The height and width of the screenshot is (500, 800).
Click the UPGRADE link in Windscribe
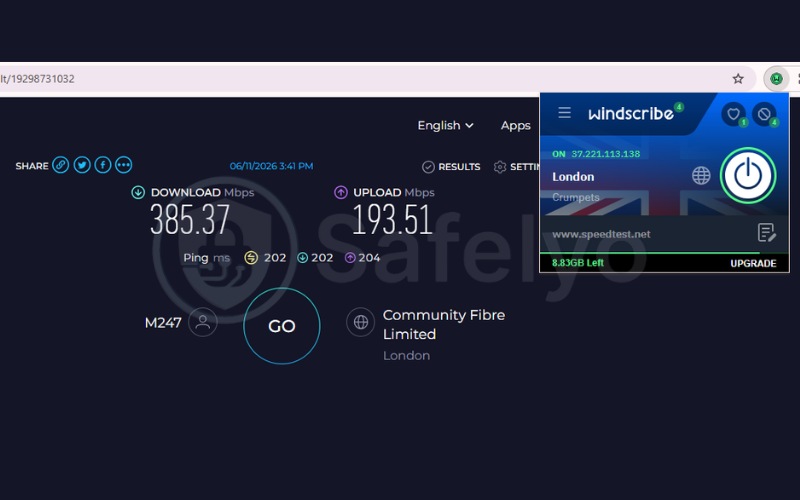tap(753, 263)
